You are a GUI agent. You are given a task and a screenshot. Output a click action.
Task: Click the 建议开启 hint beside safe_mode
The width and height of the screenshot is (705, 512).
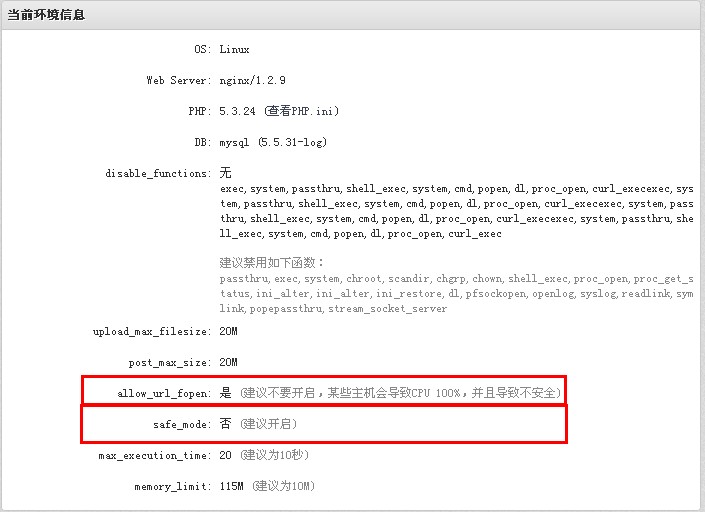266,424
